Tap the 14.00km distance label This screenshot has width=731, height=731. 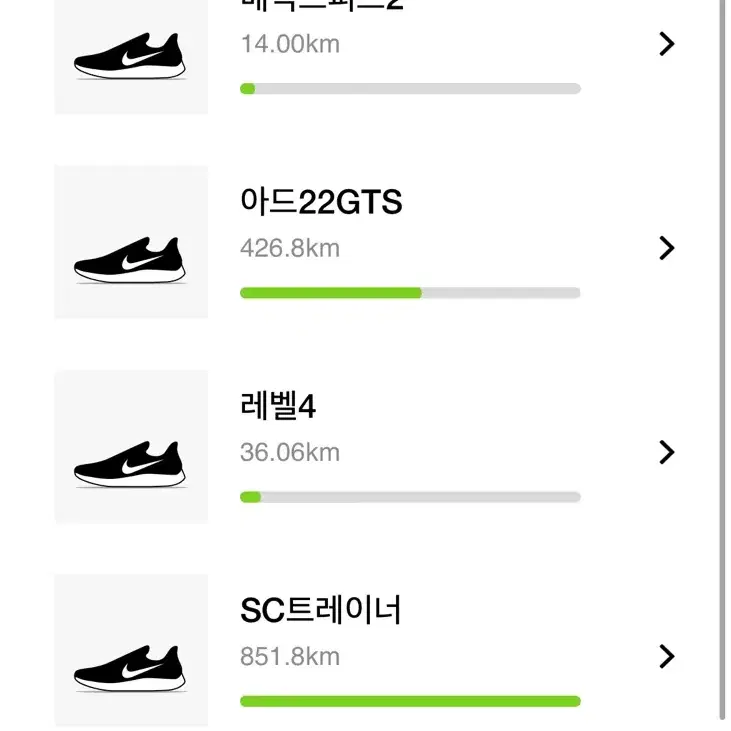tap(290, 44)
